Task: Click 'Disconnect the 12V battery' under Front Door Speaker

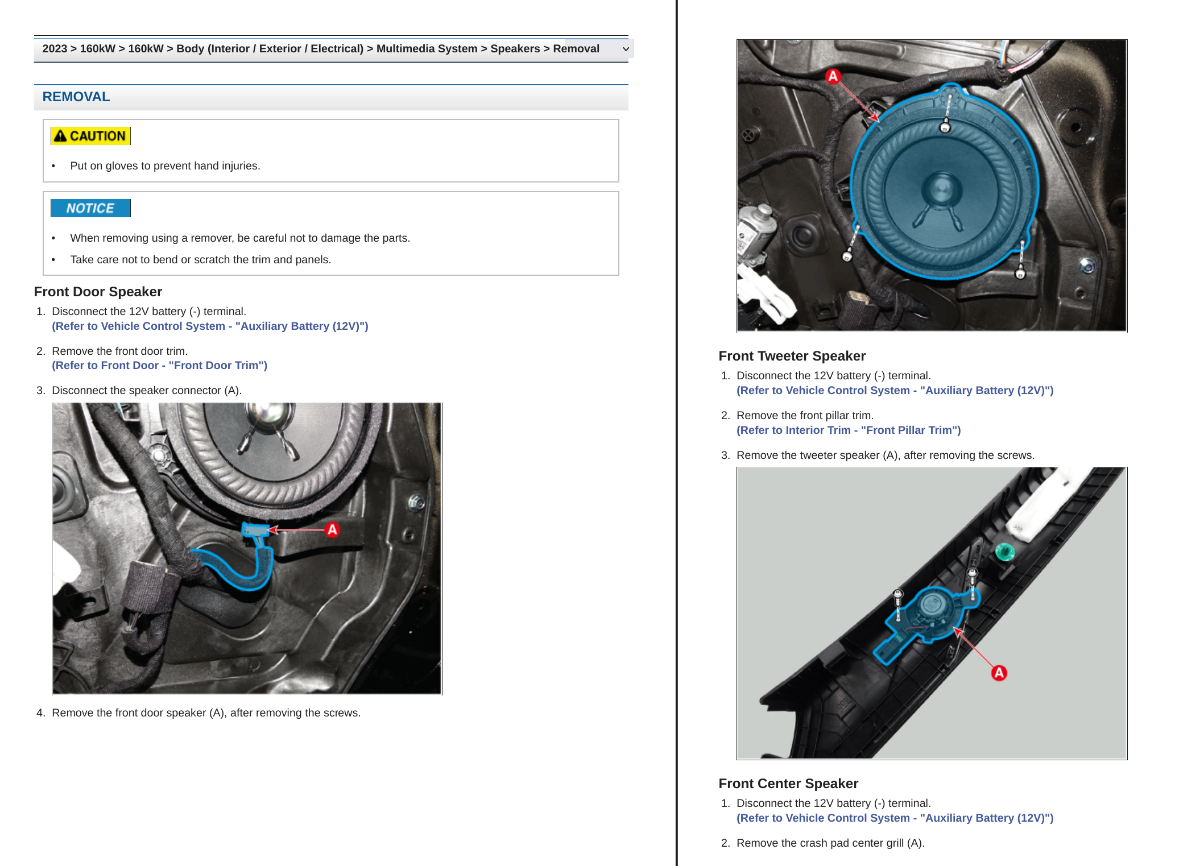Action: (149, 311)
